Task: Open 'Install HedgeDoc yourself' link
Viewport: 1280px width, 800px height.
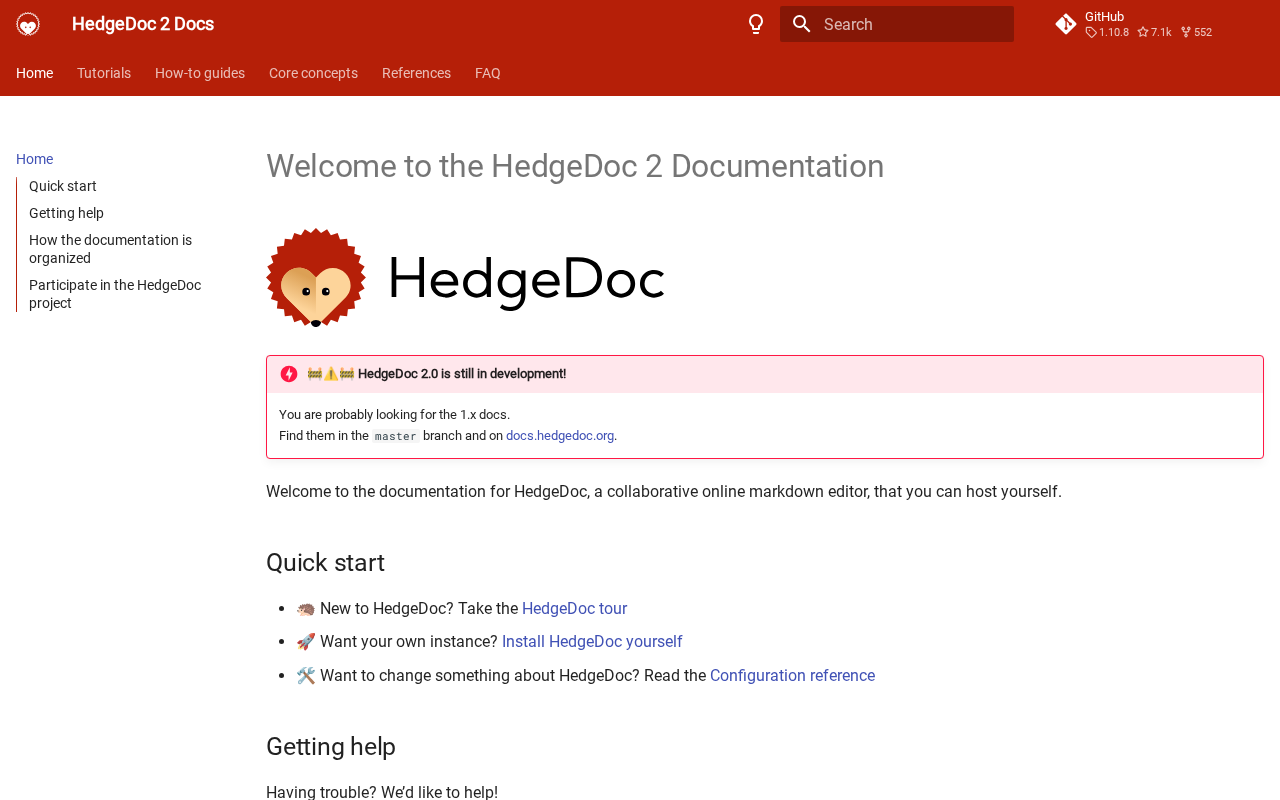Action: tap(592, 642)
